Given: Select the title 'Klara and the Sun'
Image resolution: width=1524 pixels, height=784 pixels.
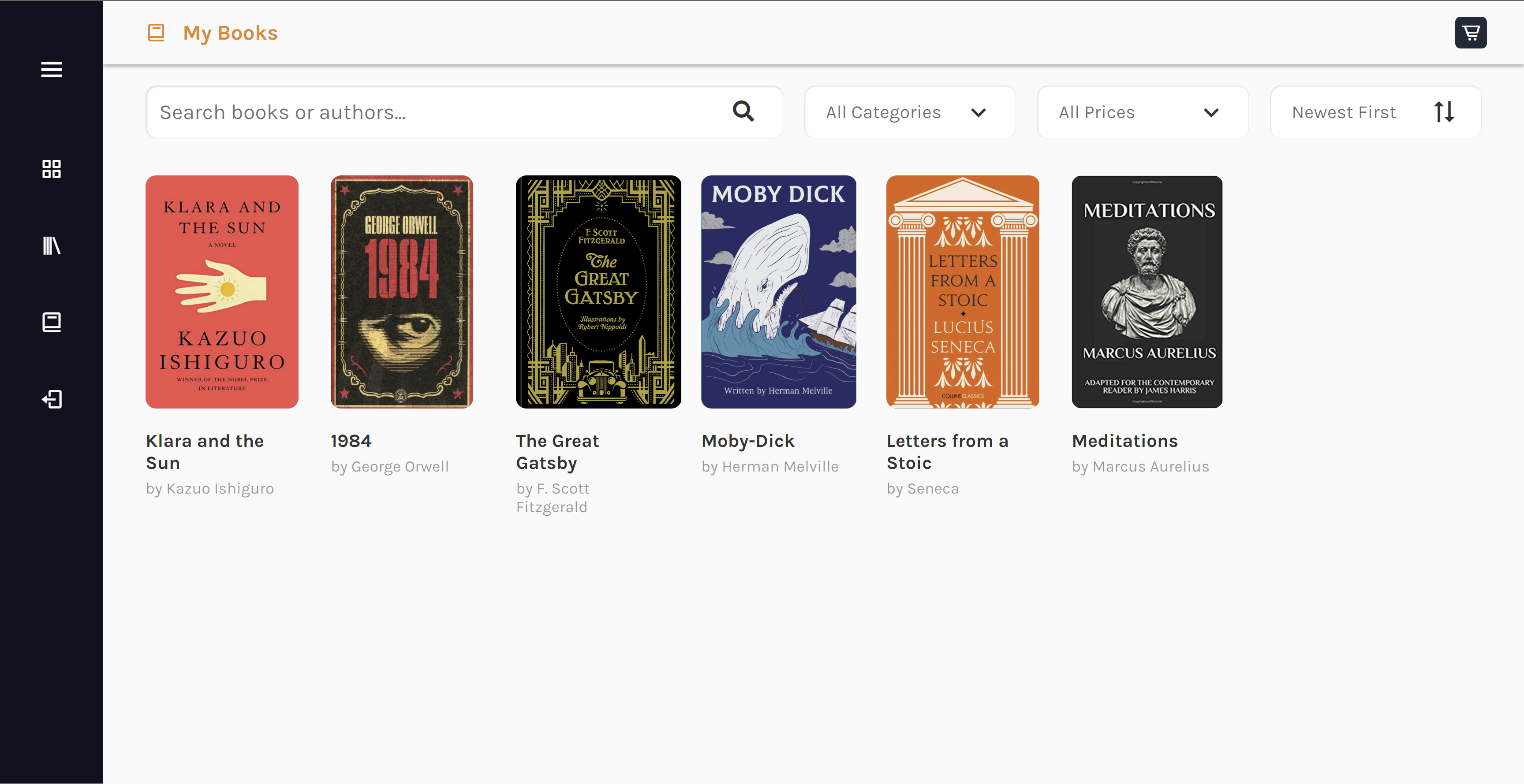Looking at the screenshot, I should [205, 452].
